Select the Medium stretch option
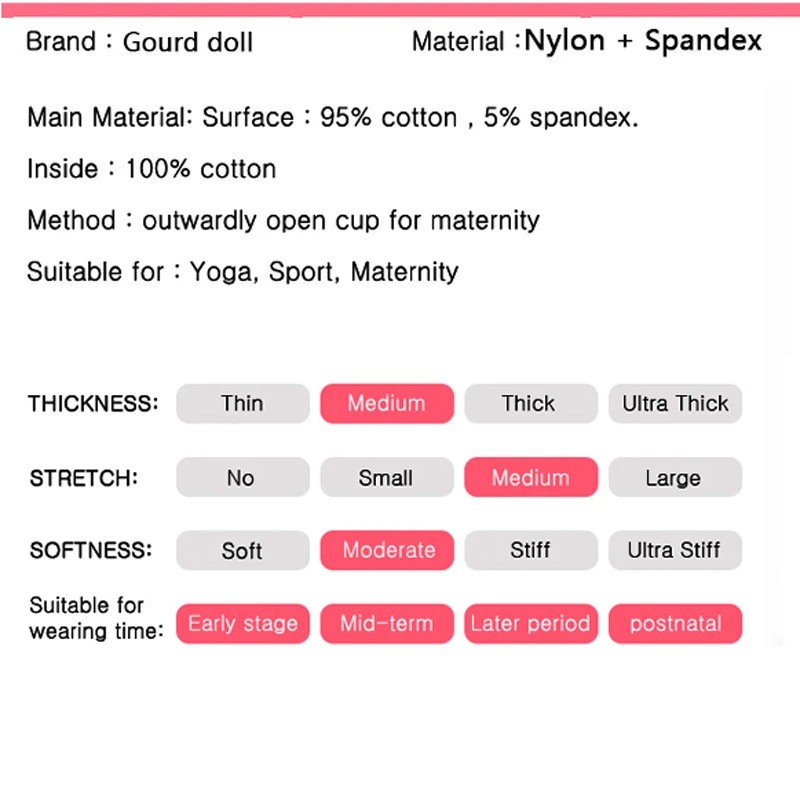The width and height of the screenshot is (800, 800). pyautogui.click(x=531, y=477)
